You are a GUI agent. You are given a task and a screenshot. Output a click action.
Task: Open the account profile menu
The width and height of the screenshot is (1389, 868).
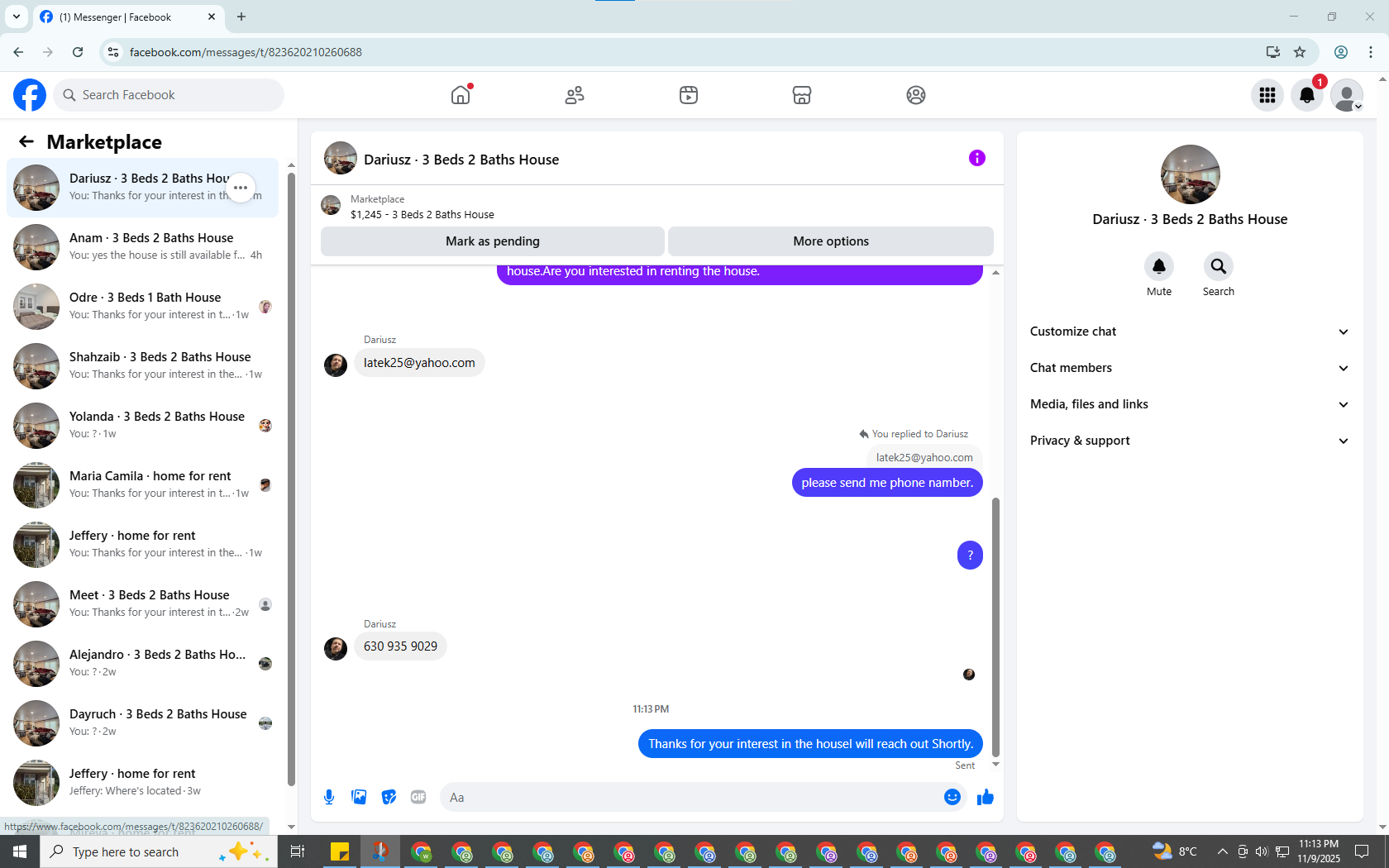coord(1347,95)
